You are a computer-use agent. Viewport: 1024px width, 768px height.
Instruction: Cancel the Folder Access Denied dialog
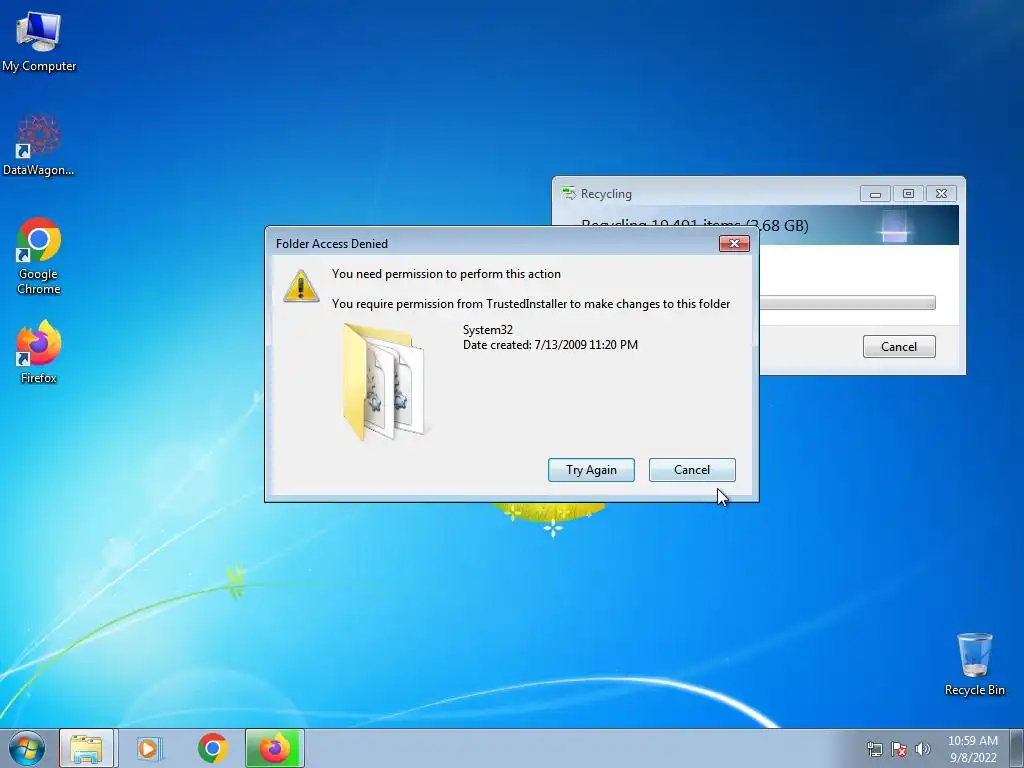click(692, 470)
